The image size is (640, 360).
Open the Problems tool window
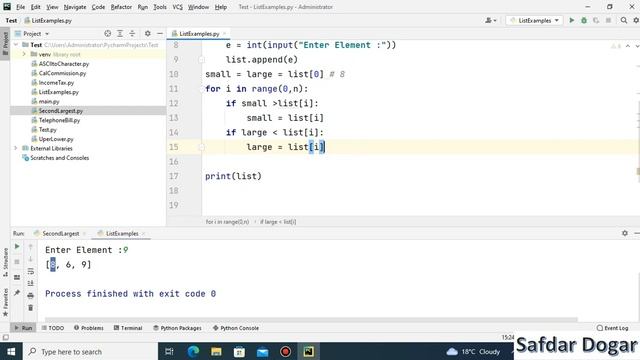(x=89, y=328)
